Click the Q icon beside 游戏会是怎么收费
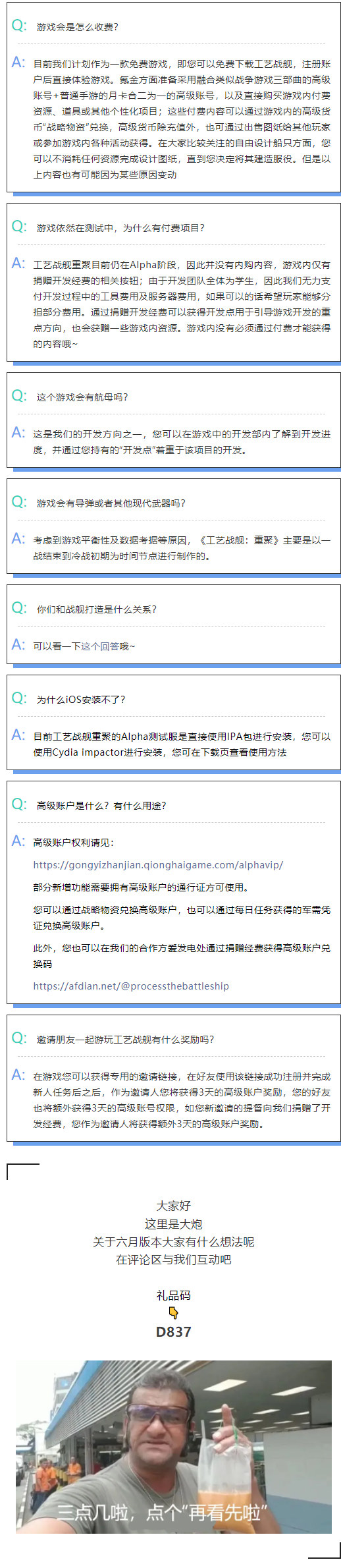The image size is (341, 1568). tap(19, 26)
